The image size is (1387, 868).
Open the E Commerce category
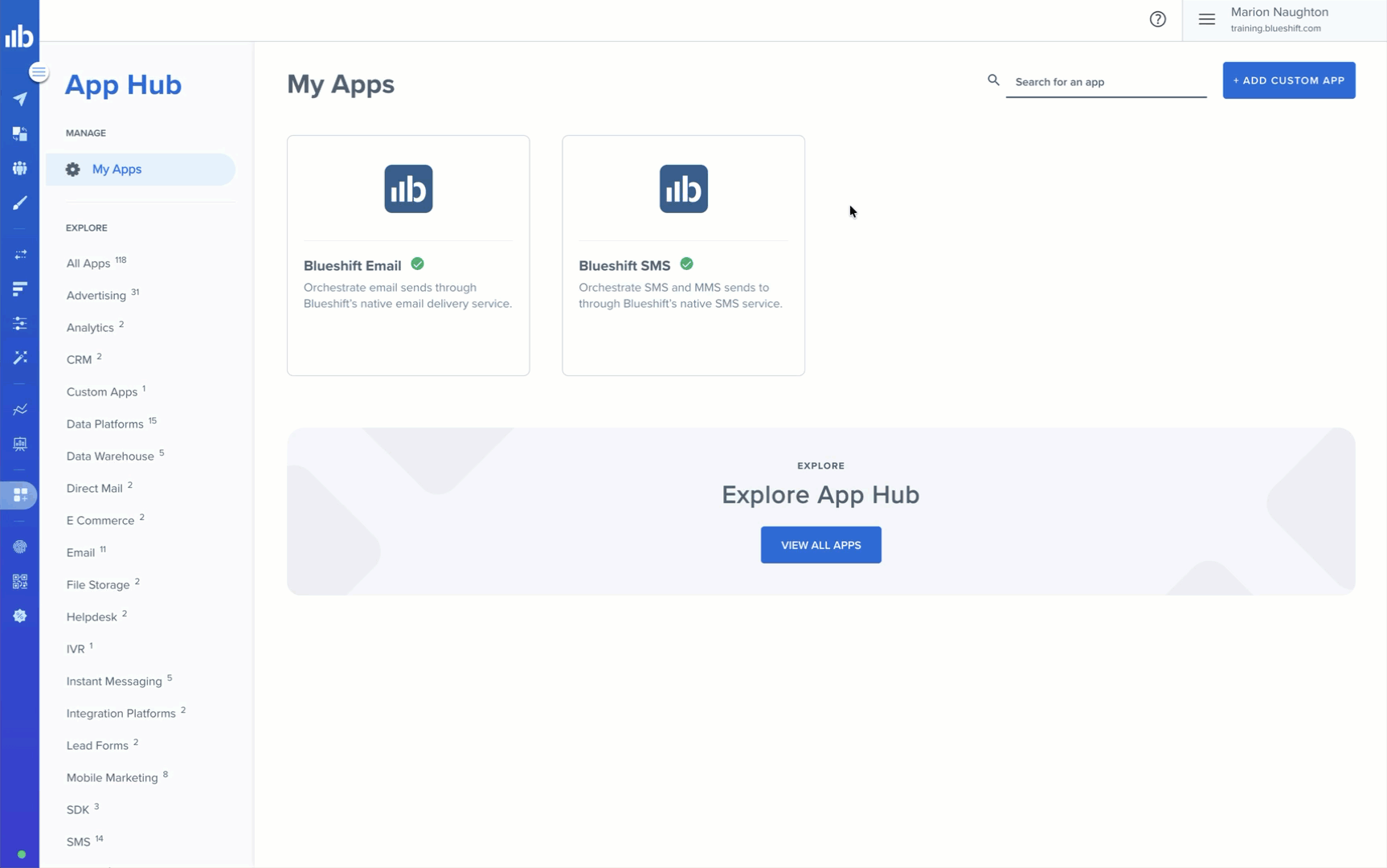pos(105,520)
